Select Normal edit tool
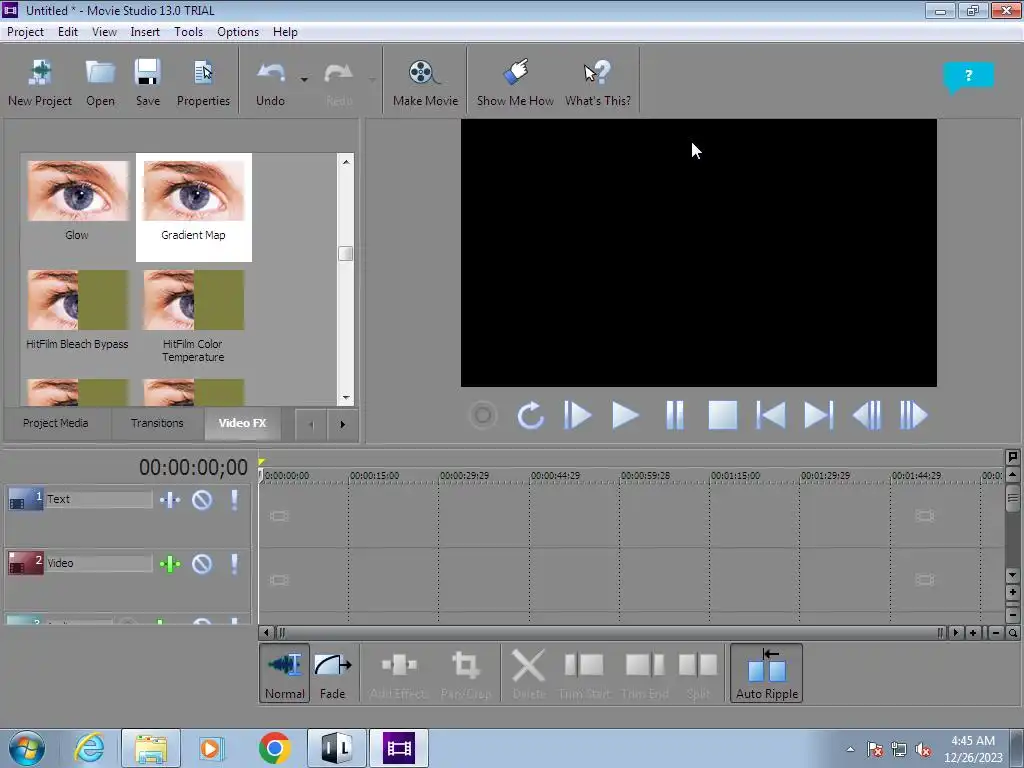The height and width of the screenshot is (768, 1024). [x=285, y=673]
